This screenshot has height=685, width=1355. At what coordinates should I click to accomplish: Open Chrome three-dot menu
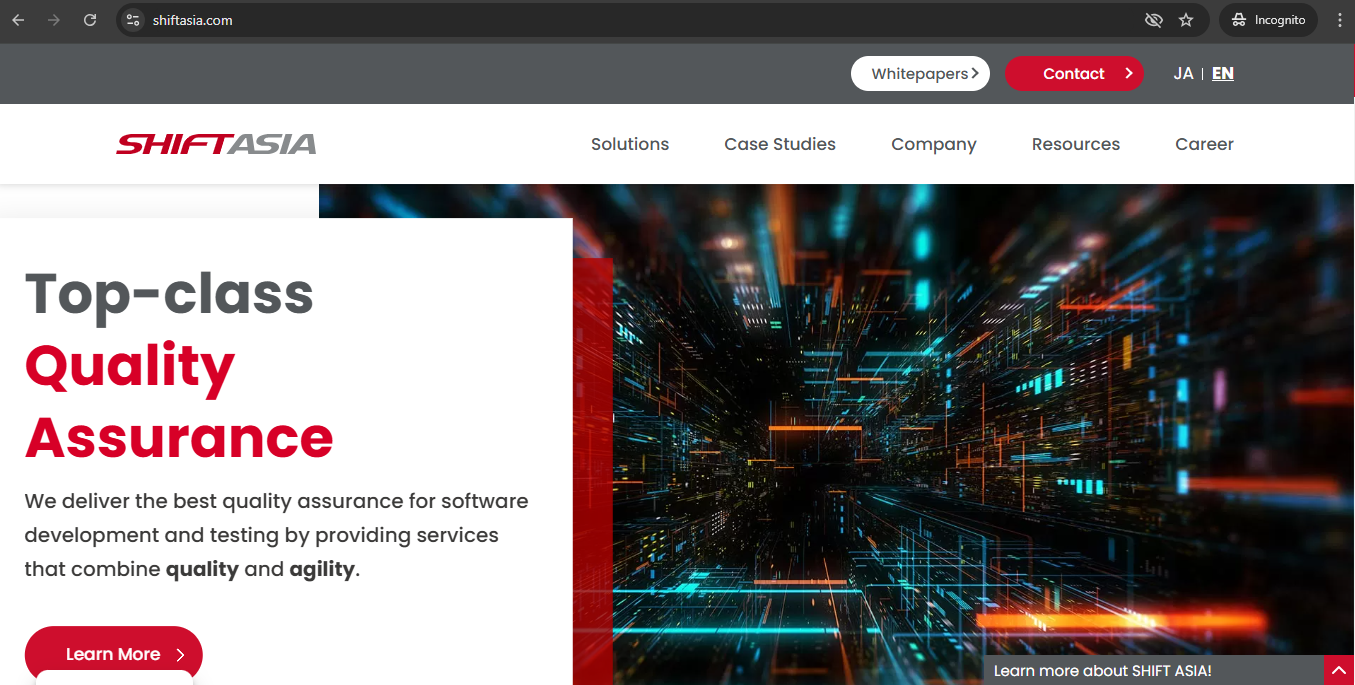tap(1339, 20)
